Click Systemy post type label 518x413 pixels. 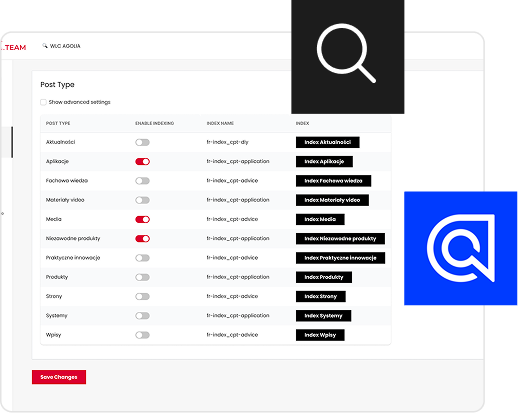(x=57, y=316)
